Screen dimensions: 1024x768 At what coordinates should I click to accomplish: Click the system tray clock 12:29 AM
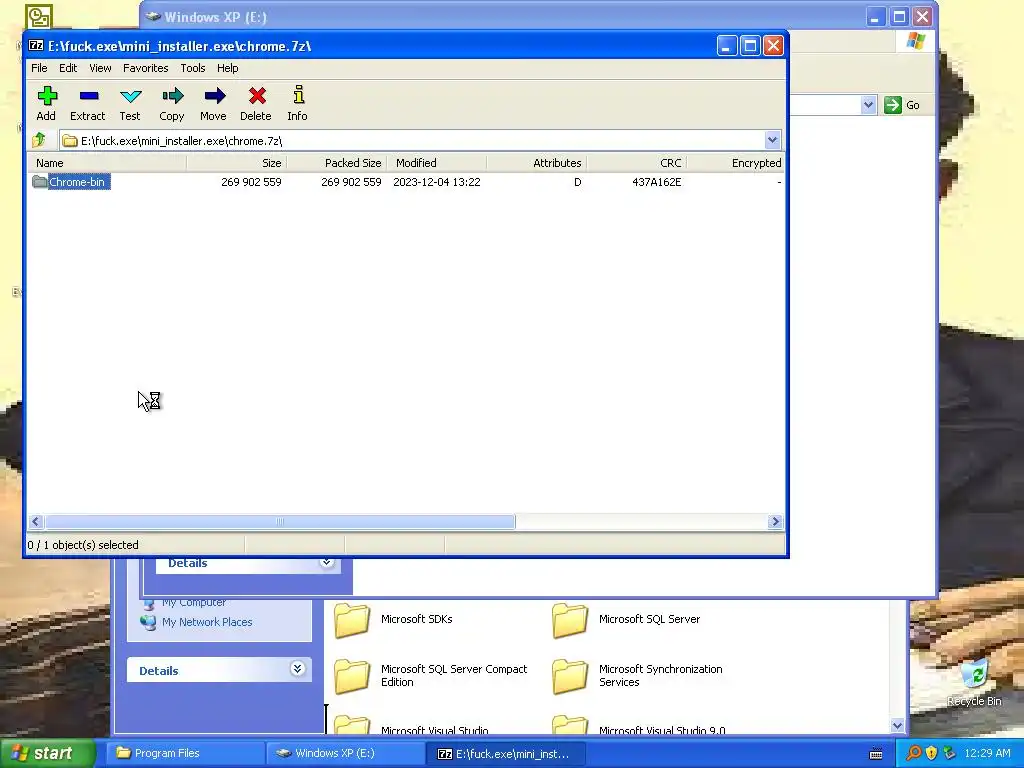[x=987, y=753]
